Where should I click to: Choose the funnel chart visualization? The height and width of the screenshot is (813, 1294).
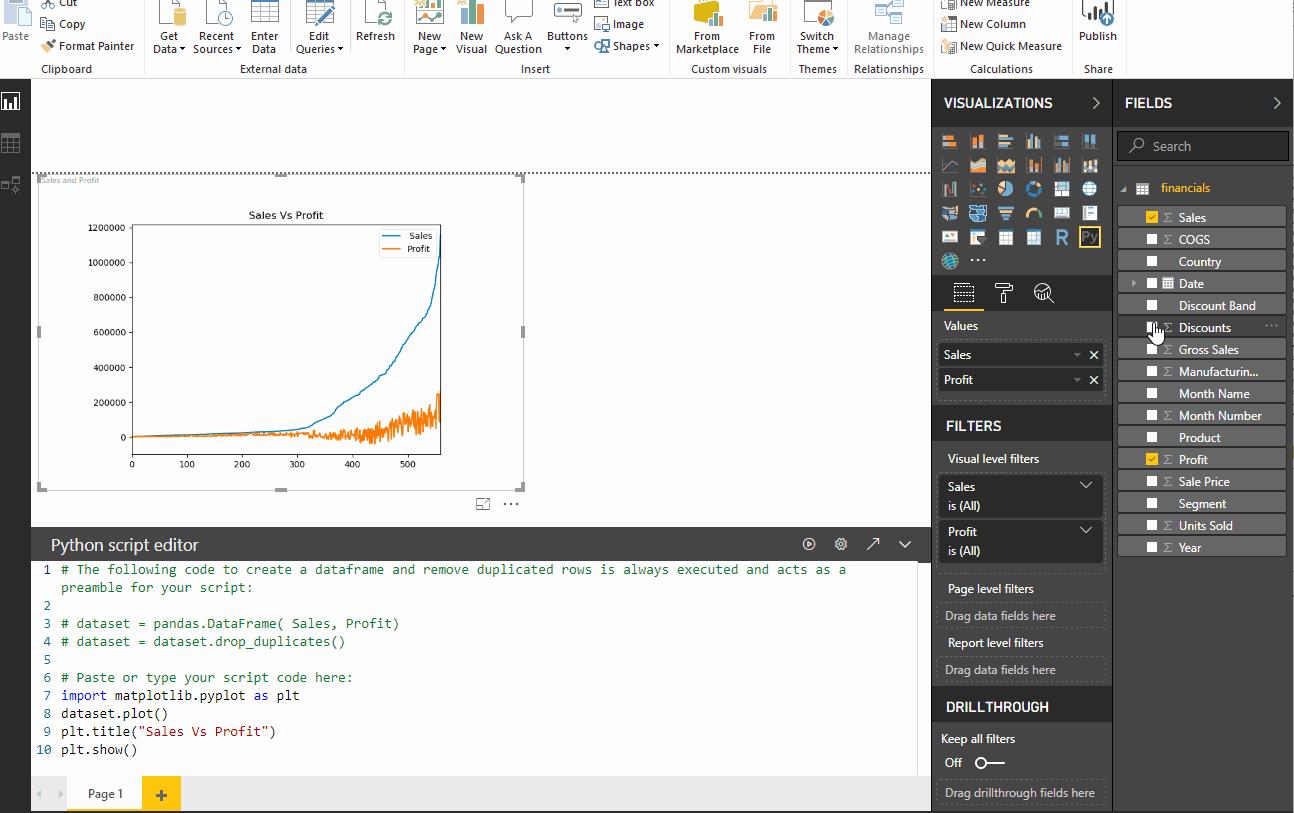pos(1005,213)
